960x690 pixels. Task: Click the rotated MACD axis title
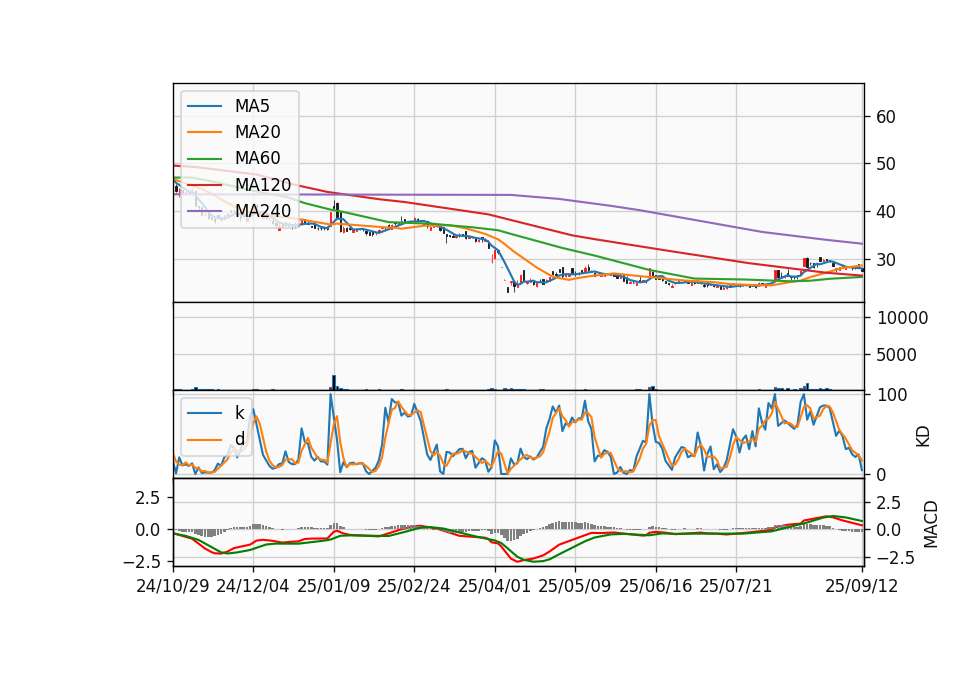(x=931, y=525)
